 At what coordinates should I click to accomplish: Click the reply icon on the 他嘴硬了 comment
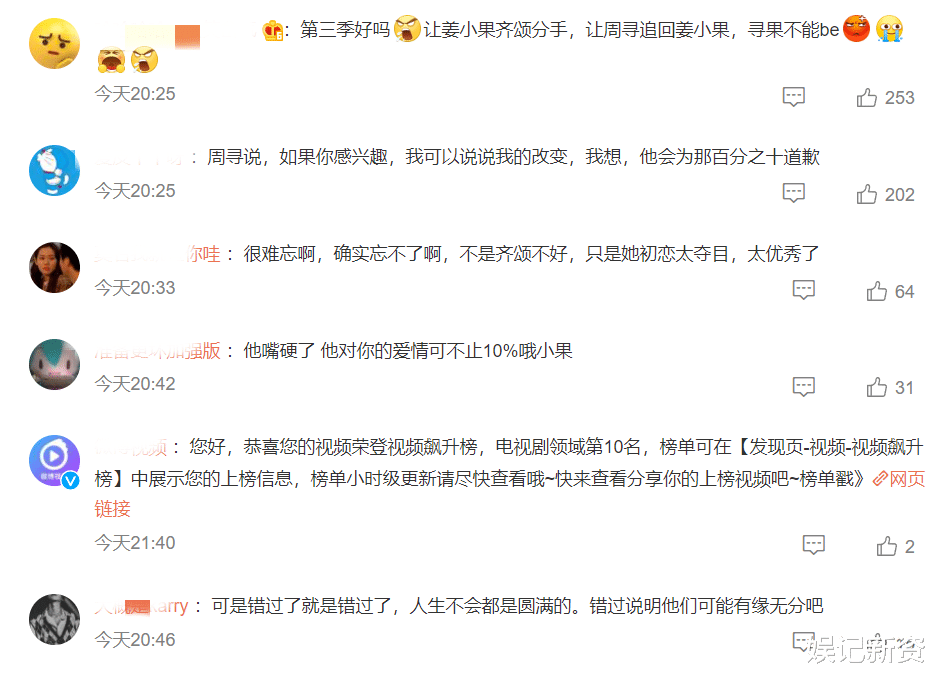[x=804, y=387]
